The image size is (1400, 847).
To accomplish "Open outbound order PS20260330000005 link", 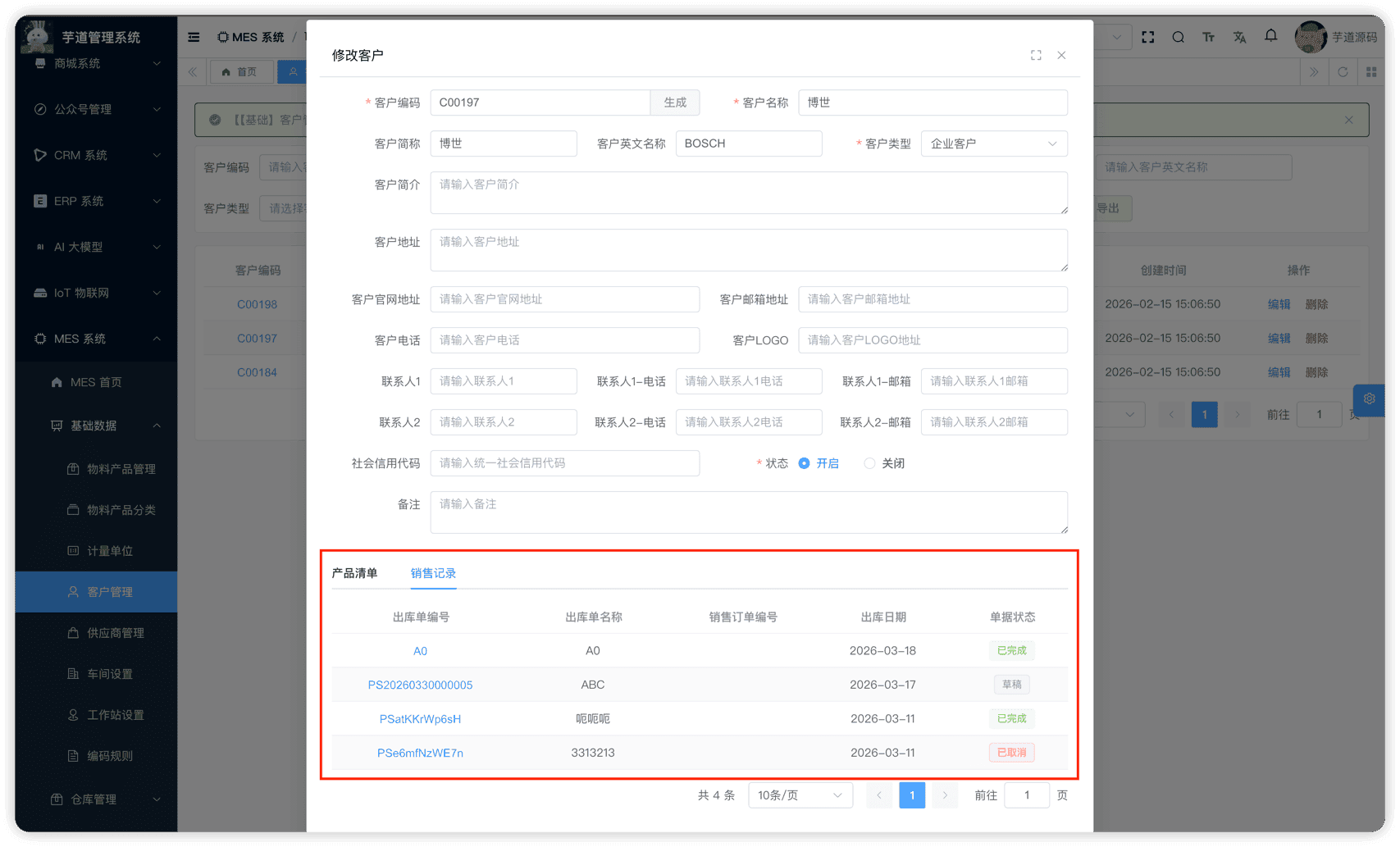I will click(421, 685).
